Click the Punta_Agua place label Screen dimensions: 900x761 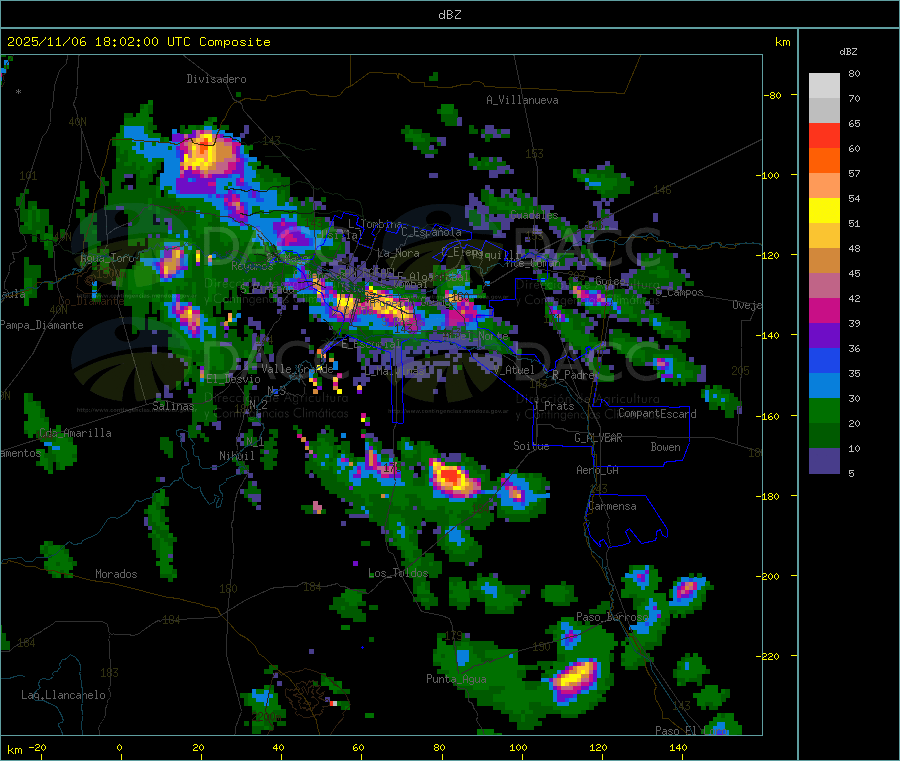pos(456,679)
